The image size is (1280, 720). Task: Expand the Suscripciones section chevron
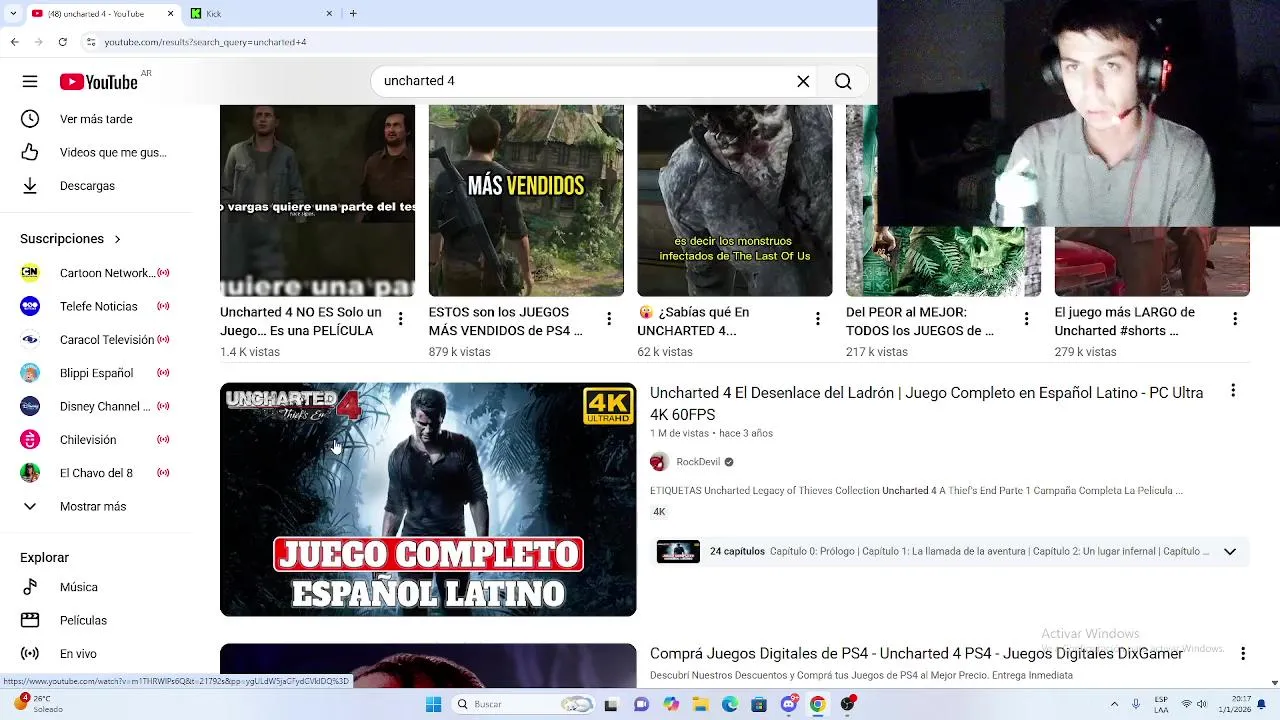(x=117, y=239)
